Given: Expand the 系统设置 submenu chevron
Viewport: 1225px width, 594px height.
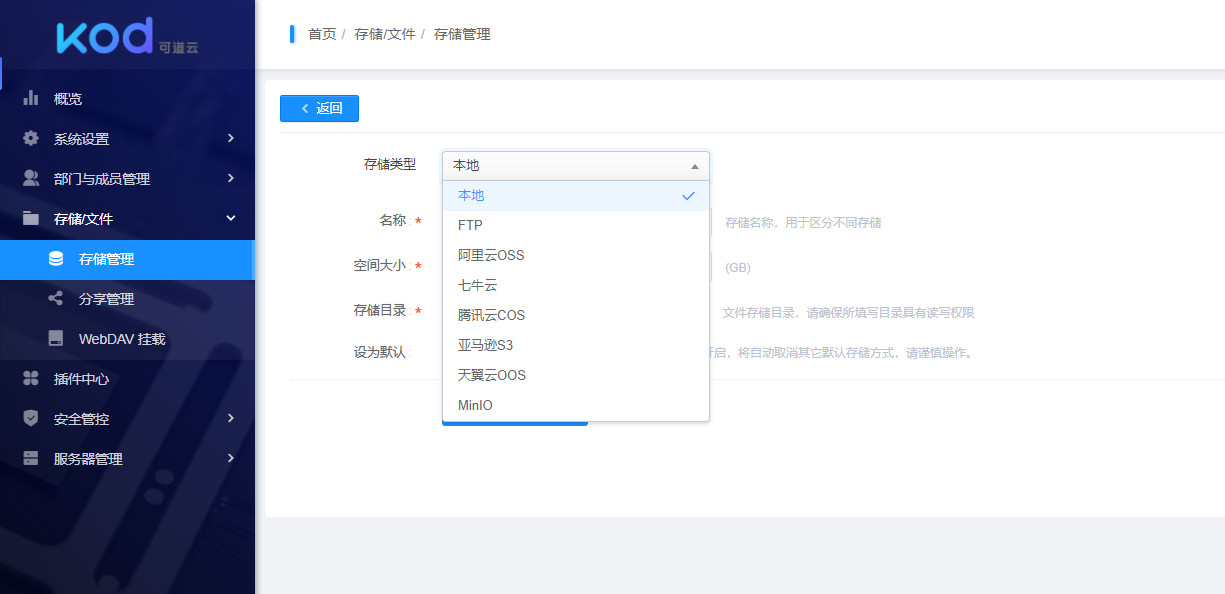Looking at the screenshot, I should point(231,138).
